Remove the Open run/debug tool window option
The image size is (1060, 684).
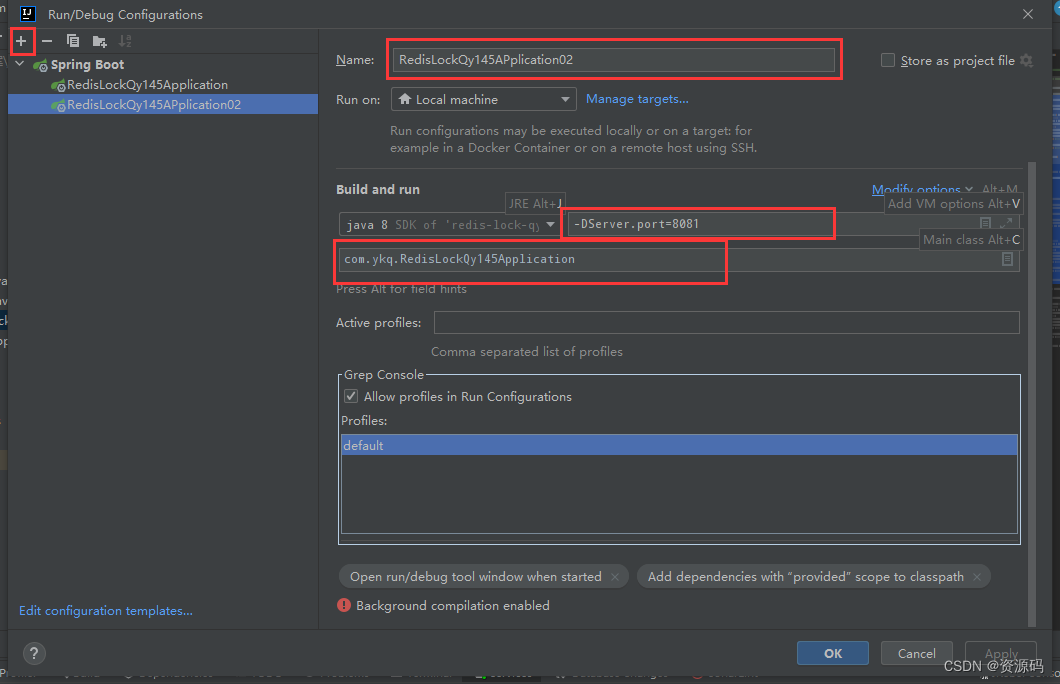point(615,577)
